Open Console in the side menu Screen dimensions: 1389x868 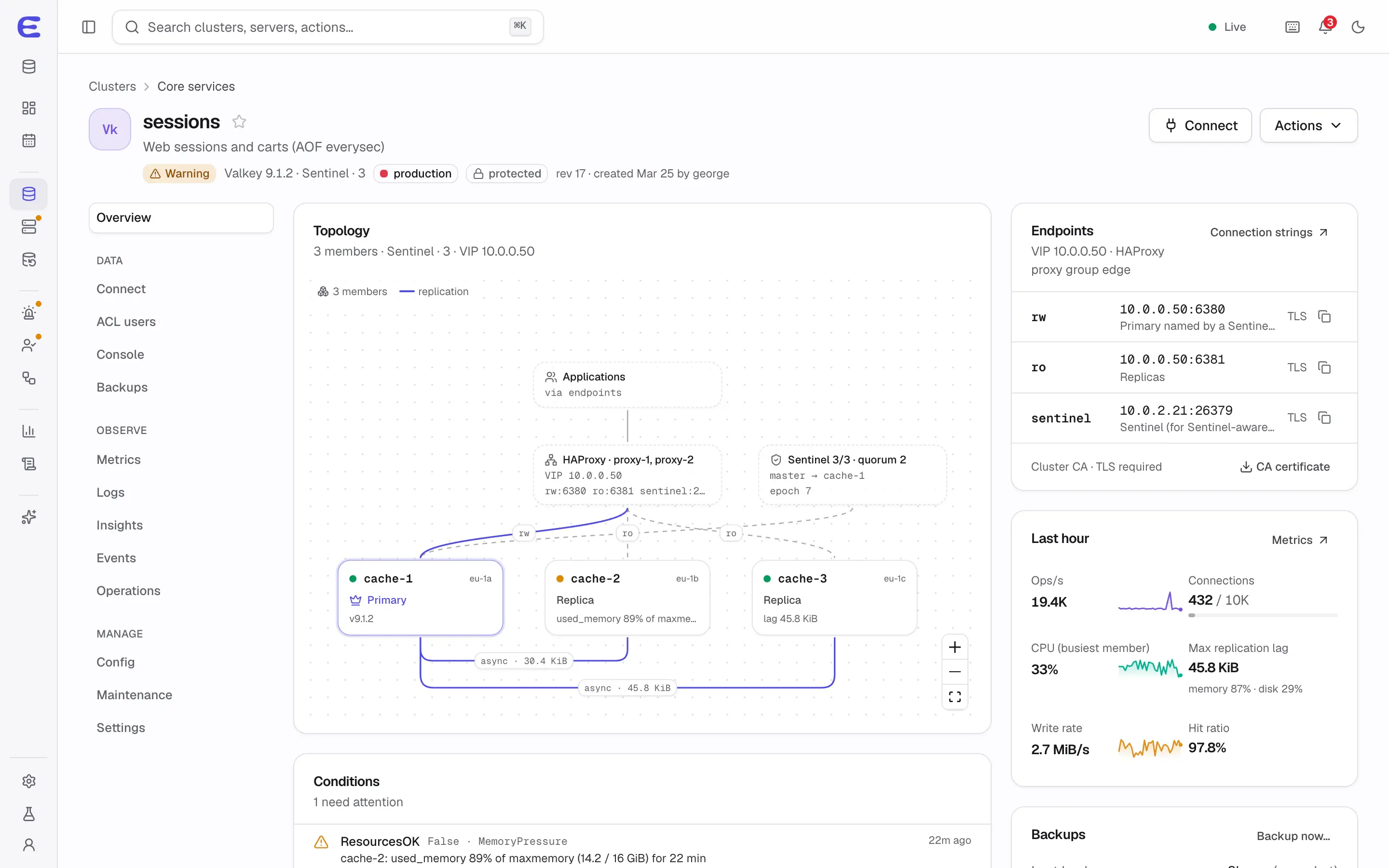point(120,354)
